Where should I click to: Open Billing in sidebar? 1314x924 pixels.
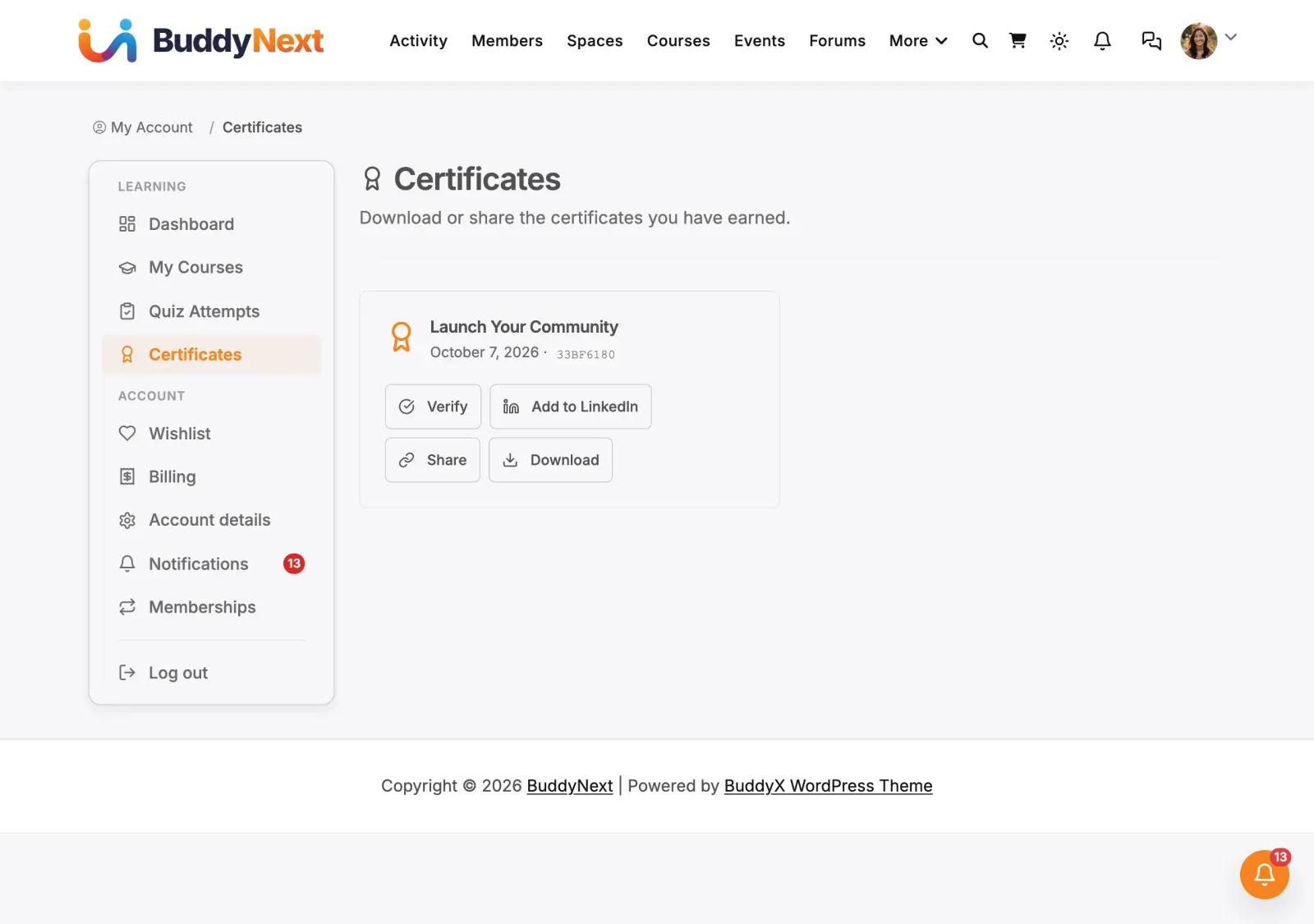[211, 477]
